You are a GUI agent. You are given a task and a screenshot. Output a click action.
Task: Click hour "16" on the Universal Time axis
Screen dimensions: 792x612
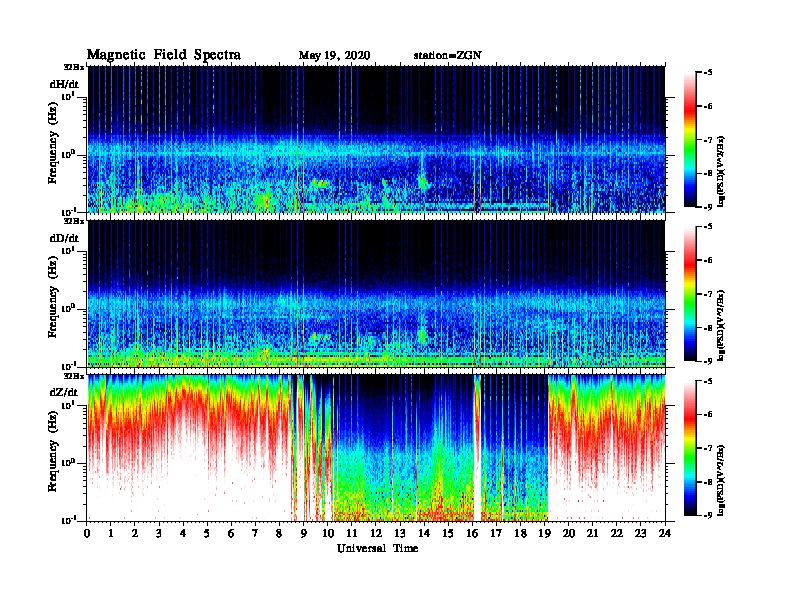coord(472,533)
